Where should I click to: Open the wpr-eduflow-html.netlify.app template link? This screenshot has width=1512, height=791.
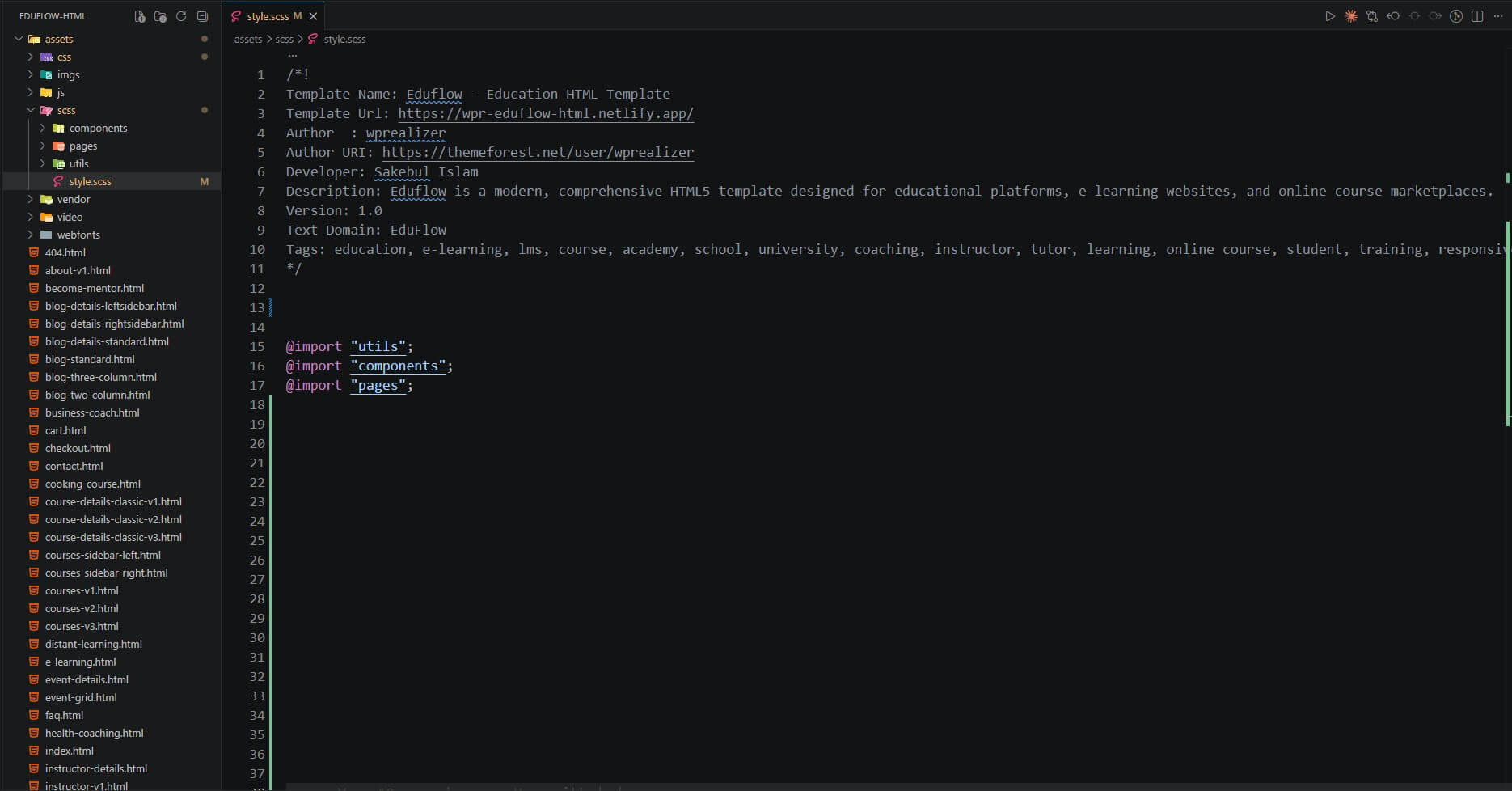(546, 113)
